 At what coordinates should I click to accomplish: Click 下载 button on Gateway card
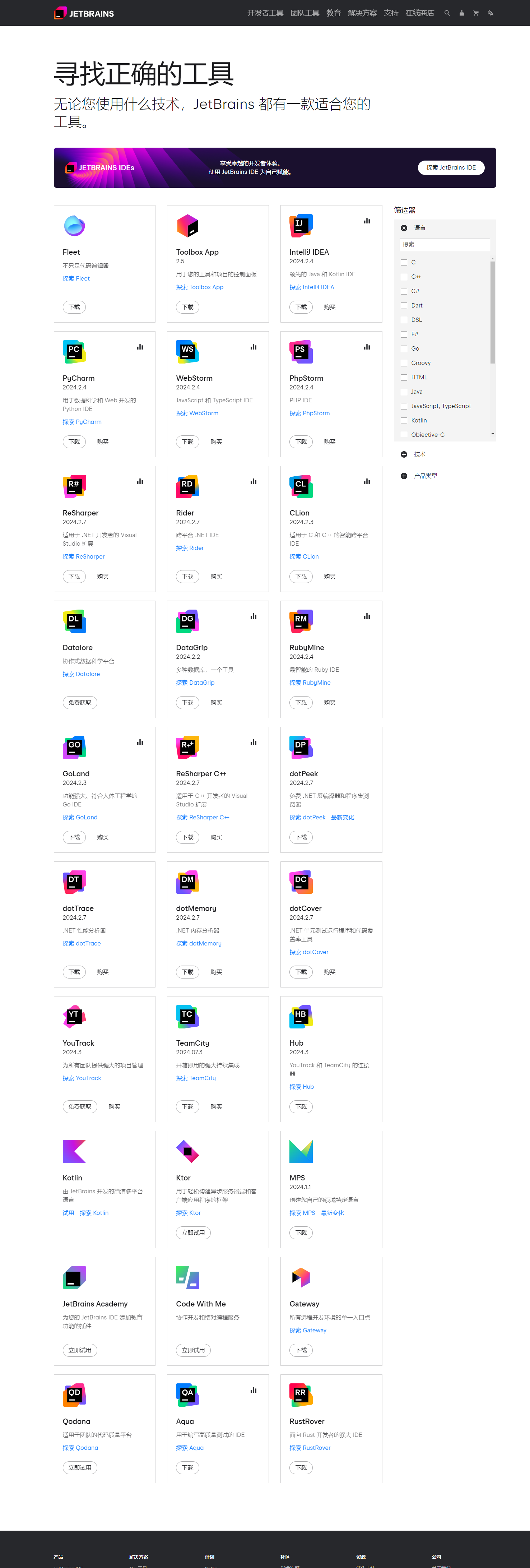[301, 1350]
